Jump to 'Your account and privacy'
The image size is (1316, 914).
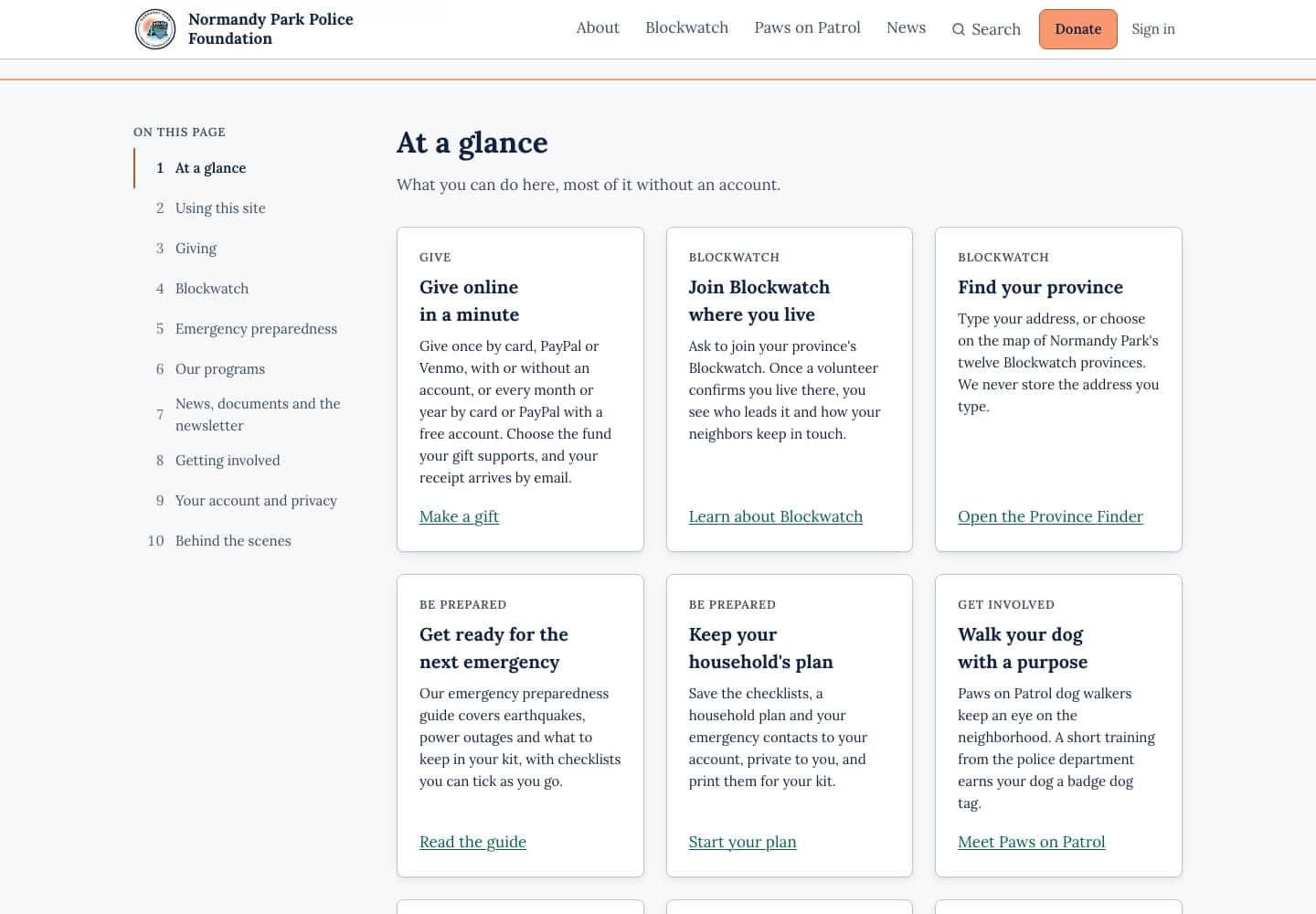(256, 501)
